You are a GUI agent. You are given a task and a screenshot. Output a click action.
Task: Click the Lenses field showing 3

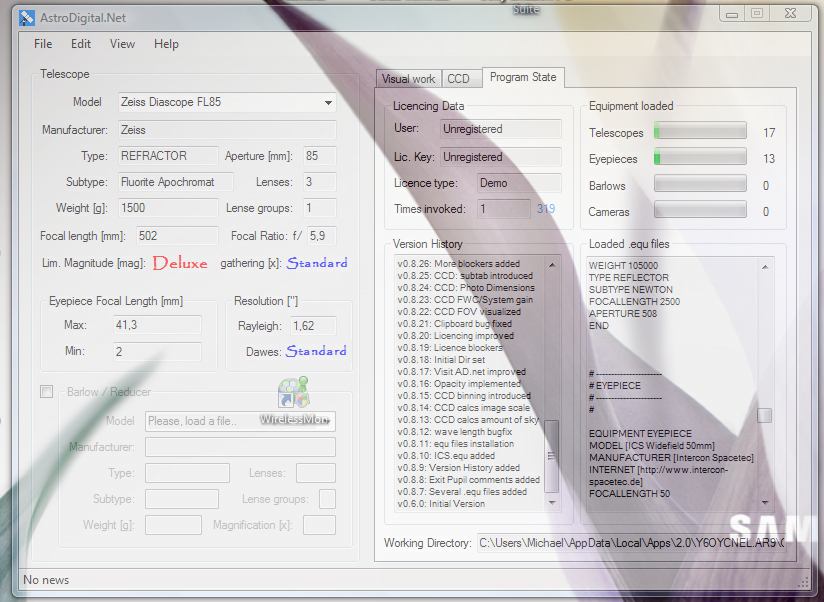point(320,182)
